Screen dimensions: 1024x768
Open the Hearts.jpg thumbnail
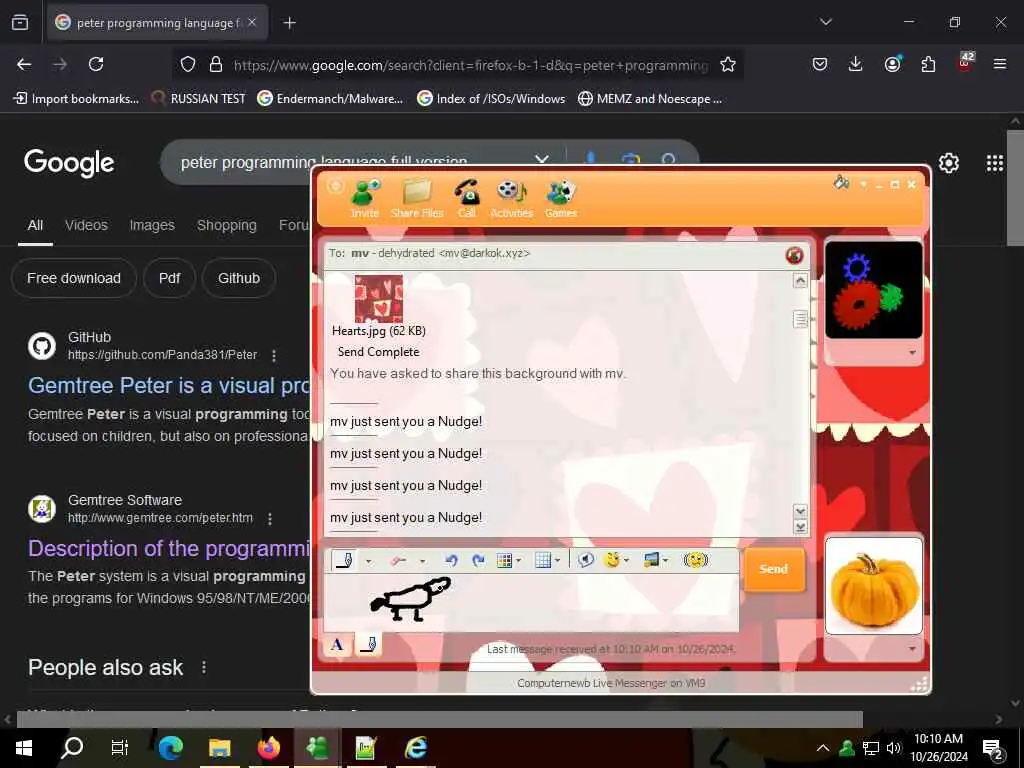pyautogui.click(x=379, y=298)
